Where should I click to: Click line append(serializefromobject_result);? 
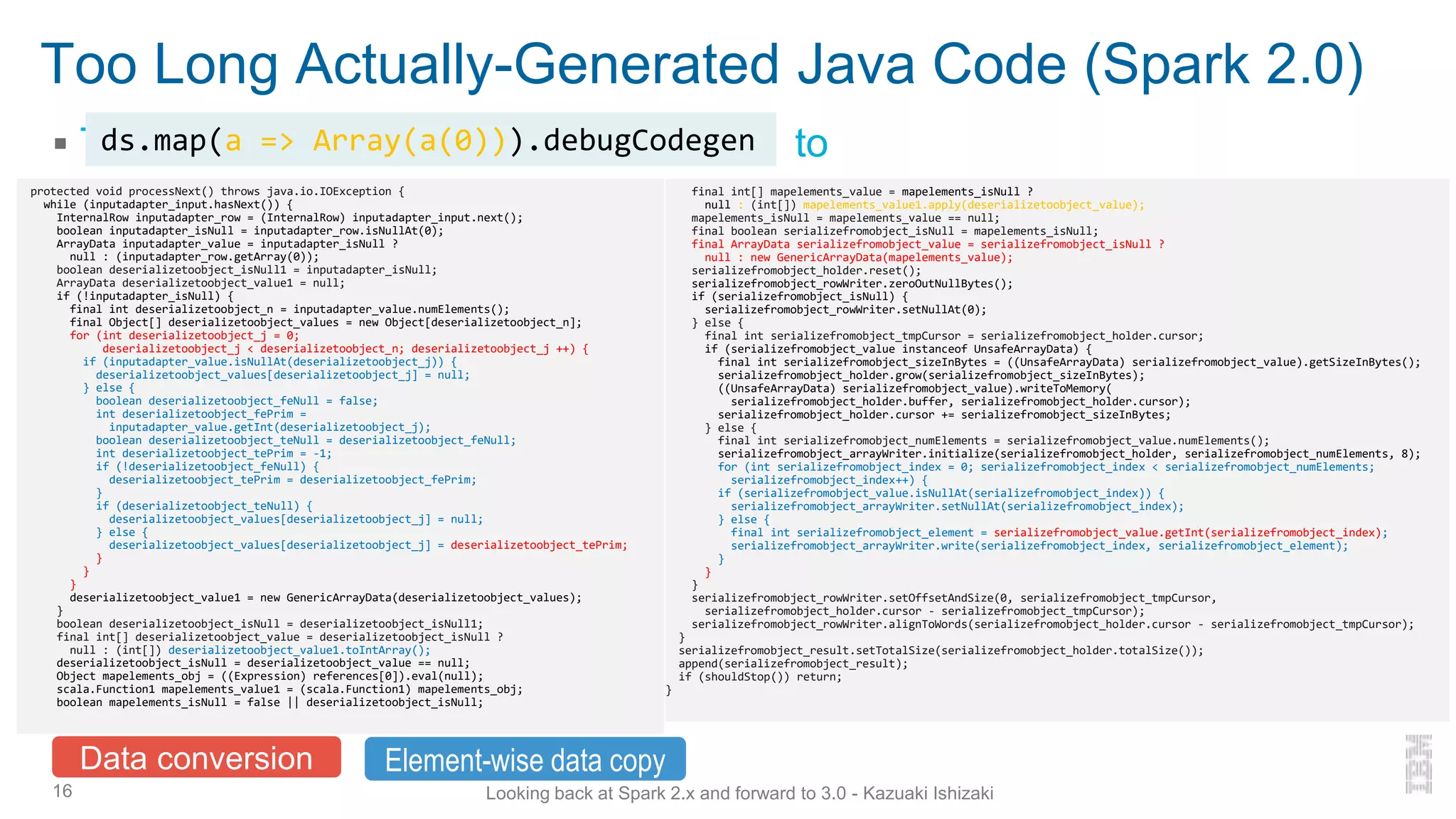point(793,663)
